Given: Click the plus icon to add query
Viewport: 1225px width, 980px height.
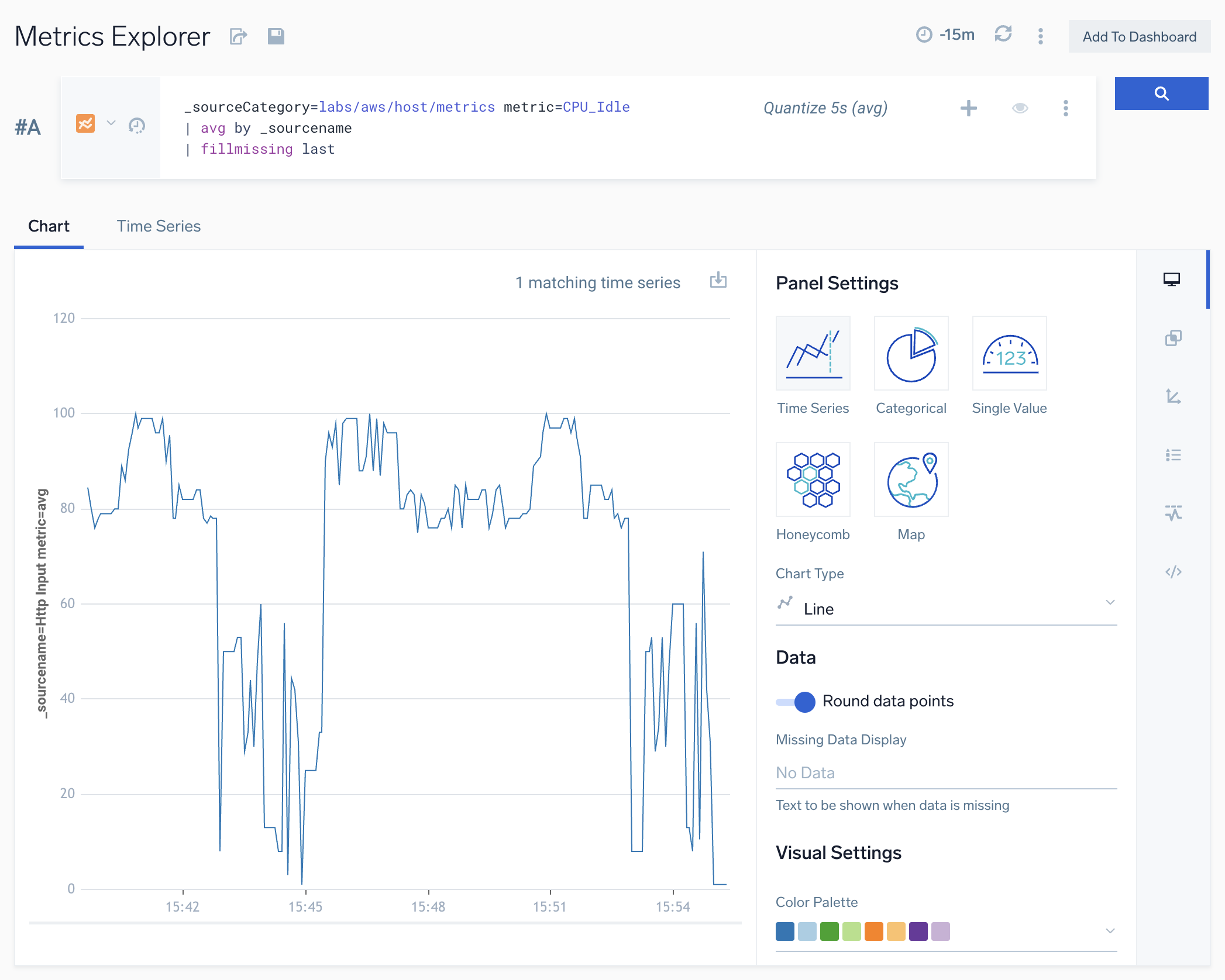Looking at the screenshot, I should point(968,108).
